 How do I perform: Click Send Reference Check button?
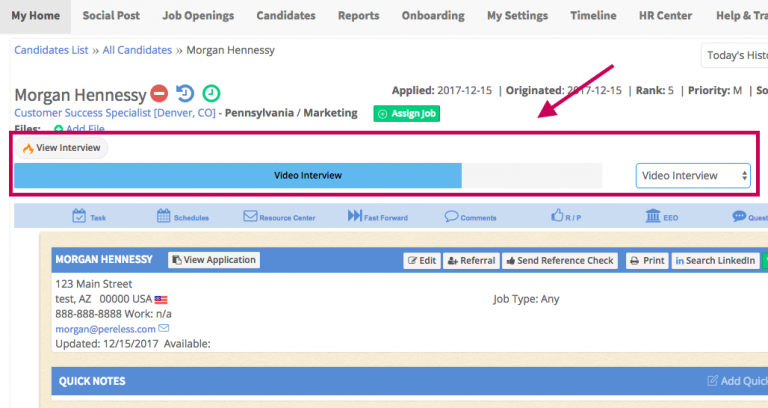tap(560, 261)
